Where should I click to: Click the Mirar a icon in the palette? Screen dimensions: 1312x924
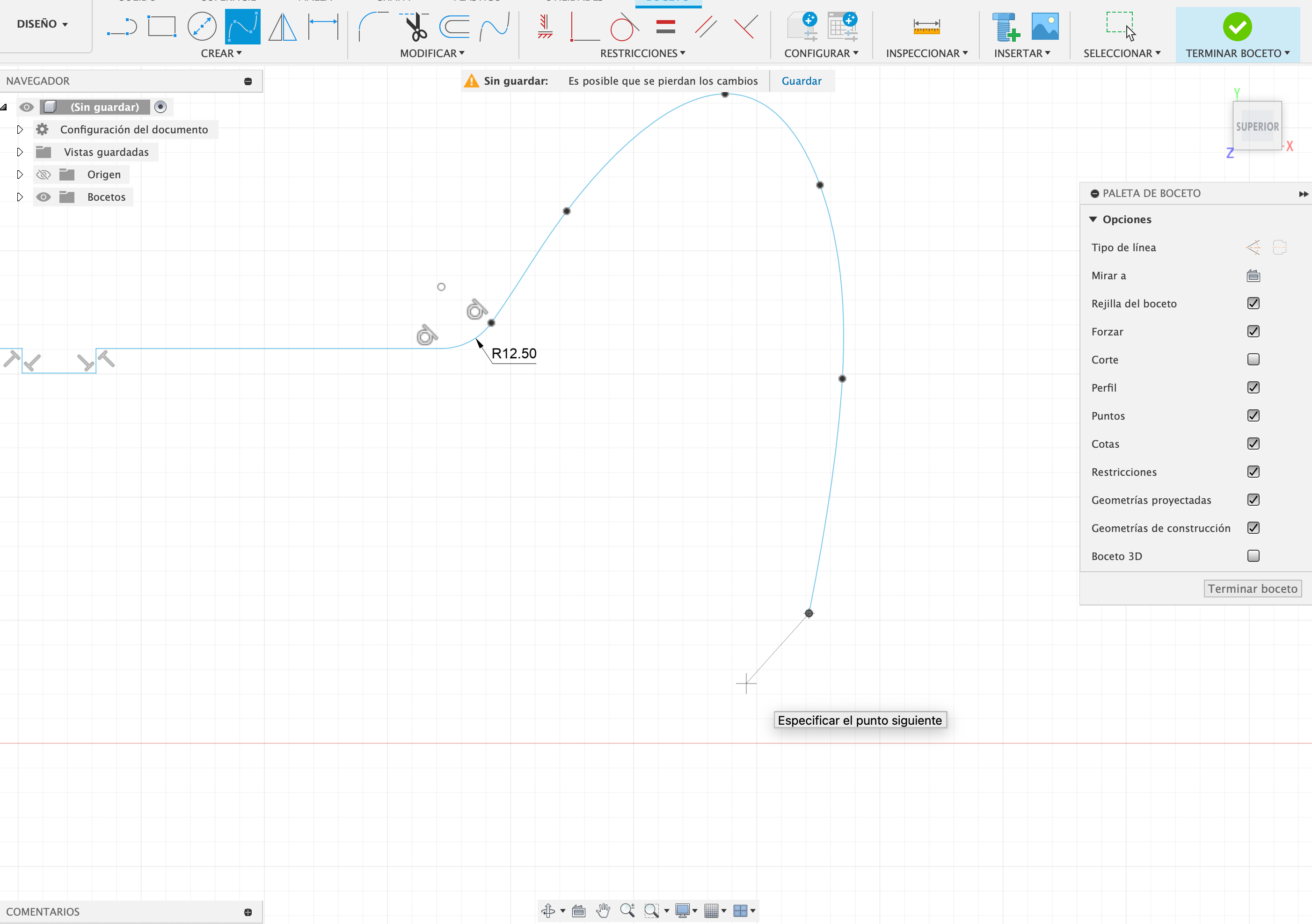click(x=1253, y=276)
